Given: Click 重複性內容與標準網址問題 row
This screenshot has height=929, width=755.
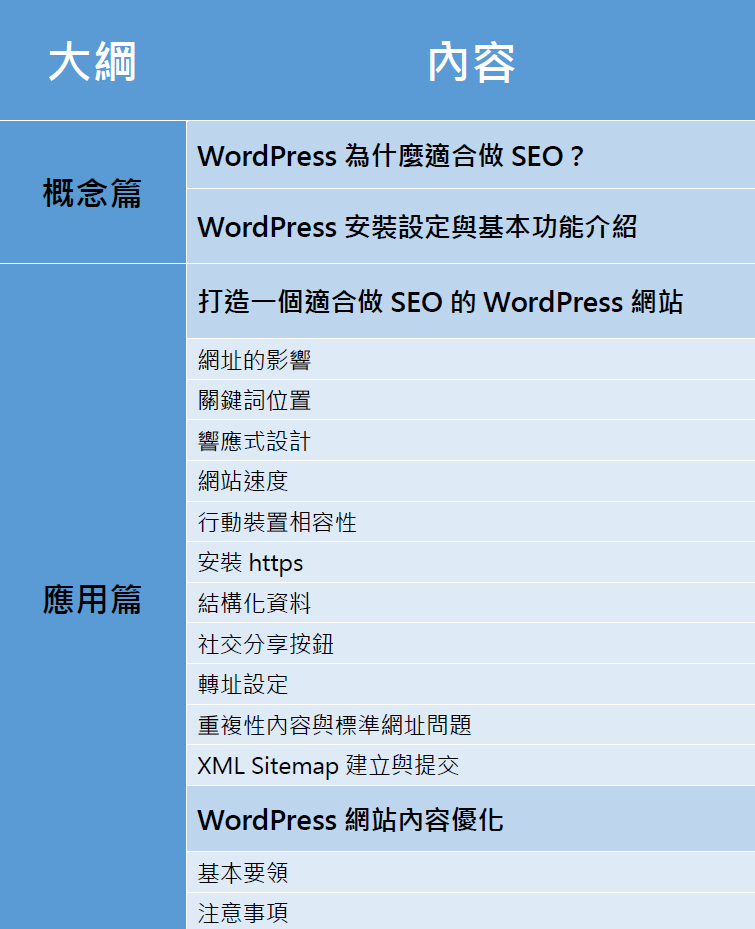Looking at the screenshot, I should click(334, 725).
